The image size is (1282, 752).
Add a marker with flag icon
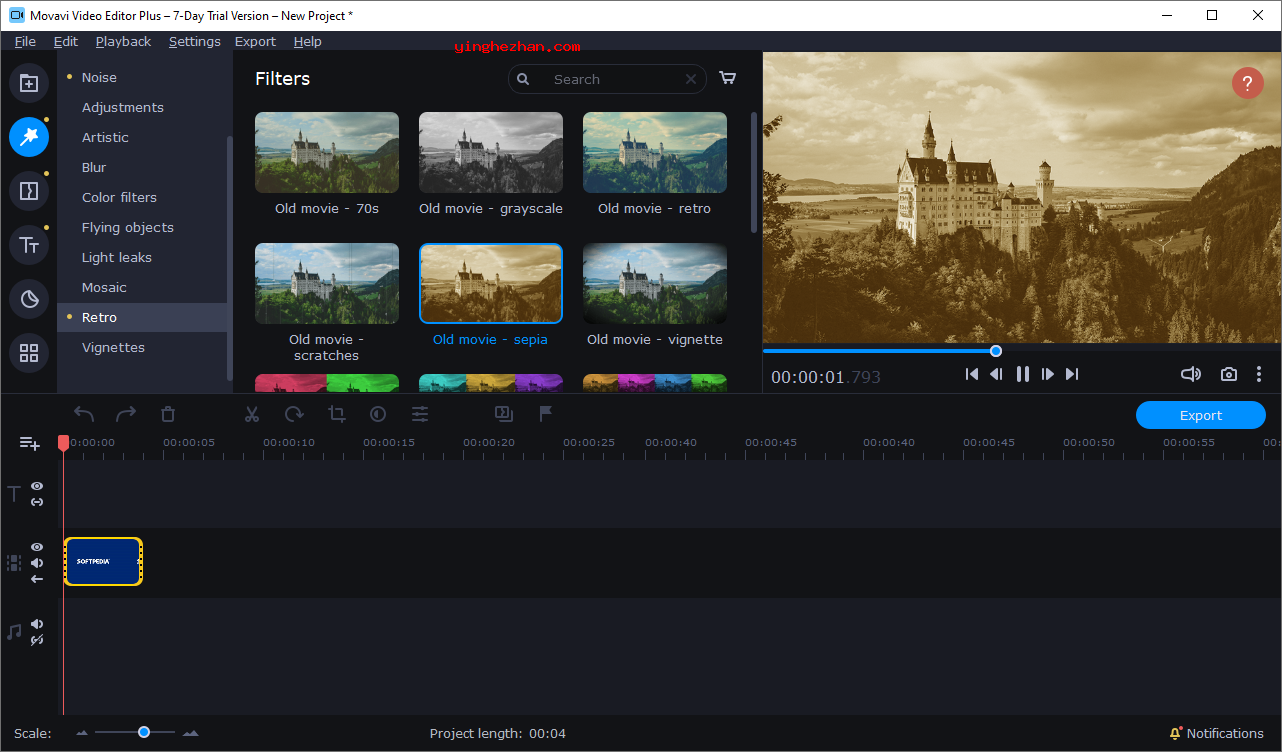point(546,413)
